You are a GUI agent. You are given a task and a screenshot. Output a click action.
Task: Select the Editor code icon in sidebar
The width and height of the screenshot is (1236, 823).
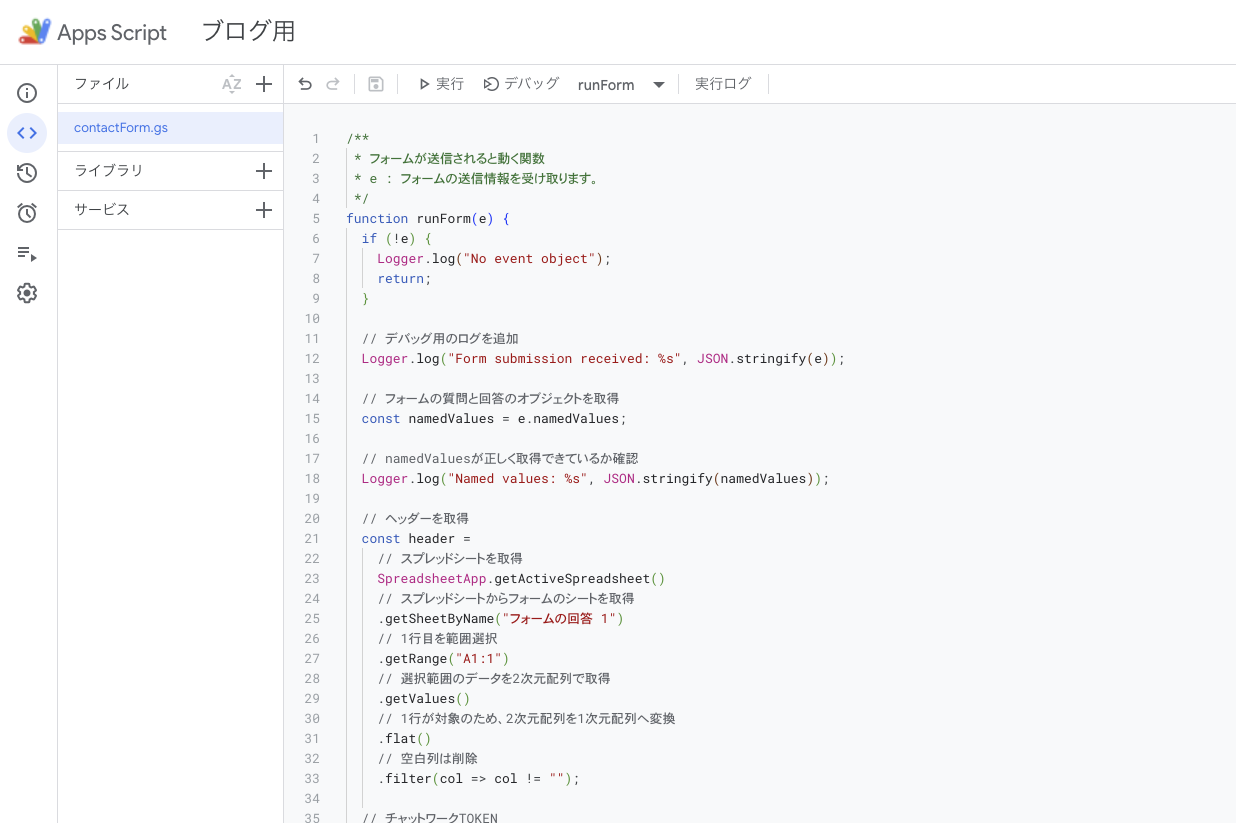pyautogui.click(x=27, y=133)
